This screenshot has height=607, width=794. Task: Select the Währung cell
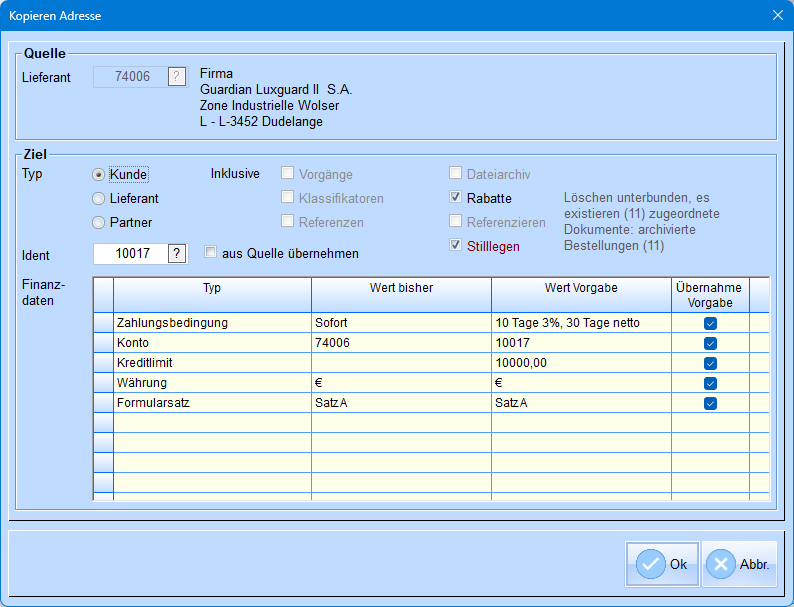point(212,383)
